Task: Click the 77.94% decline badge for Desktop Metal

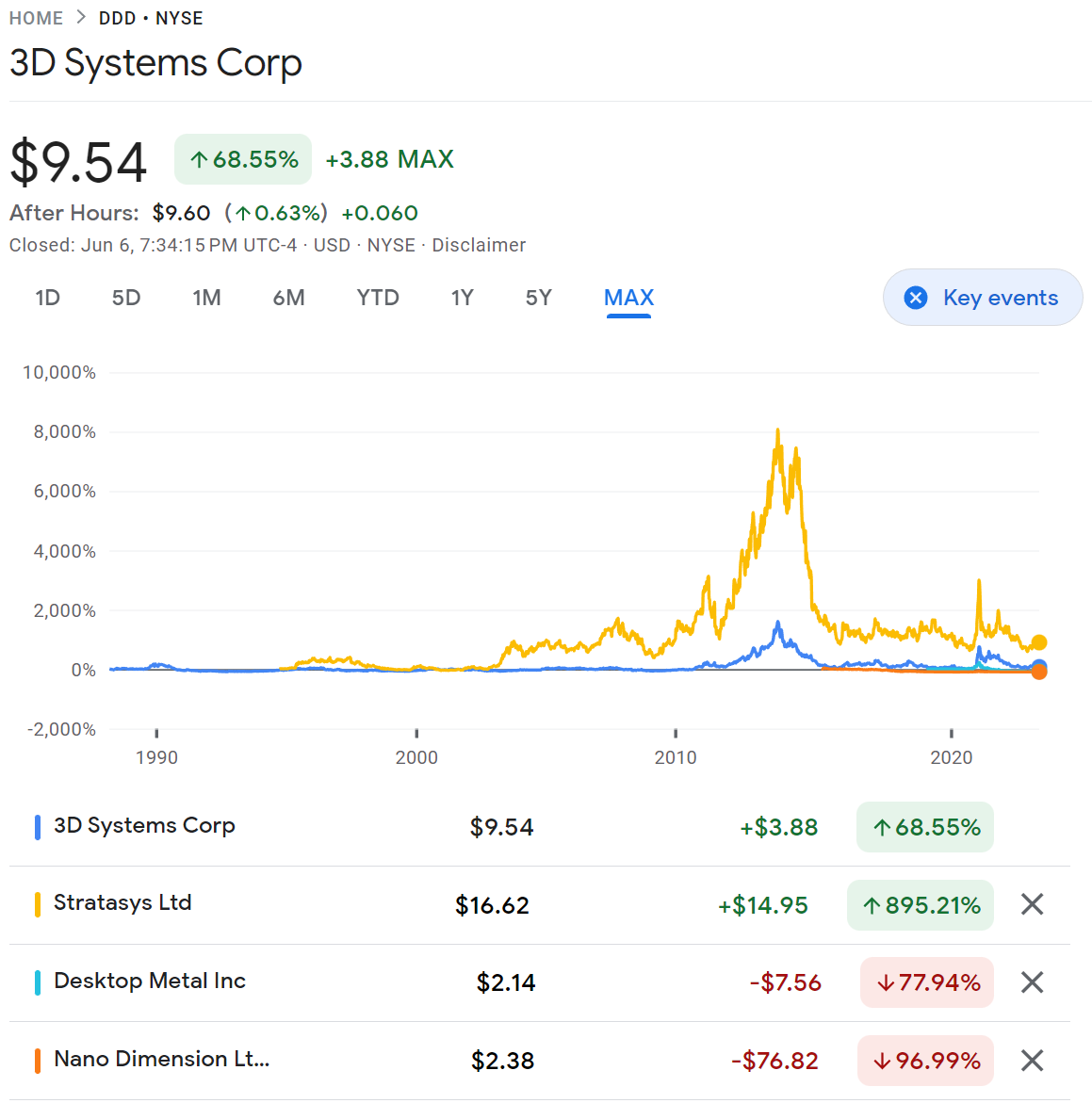Action: point(927,982)
